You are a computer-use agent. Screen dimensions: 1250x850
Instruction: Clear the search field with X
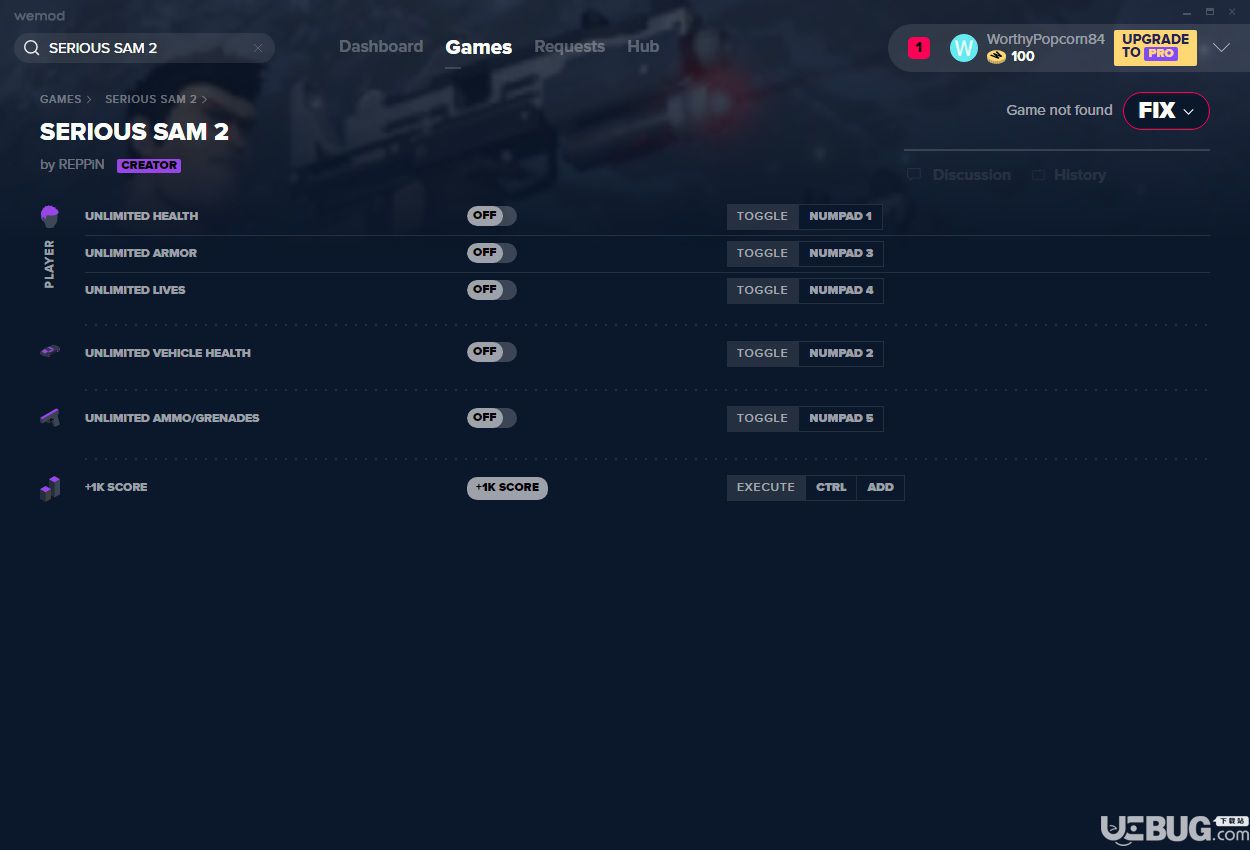click(x=258, y=48)
